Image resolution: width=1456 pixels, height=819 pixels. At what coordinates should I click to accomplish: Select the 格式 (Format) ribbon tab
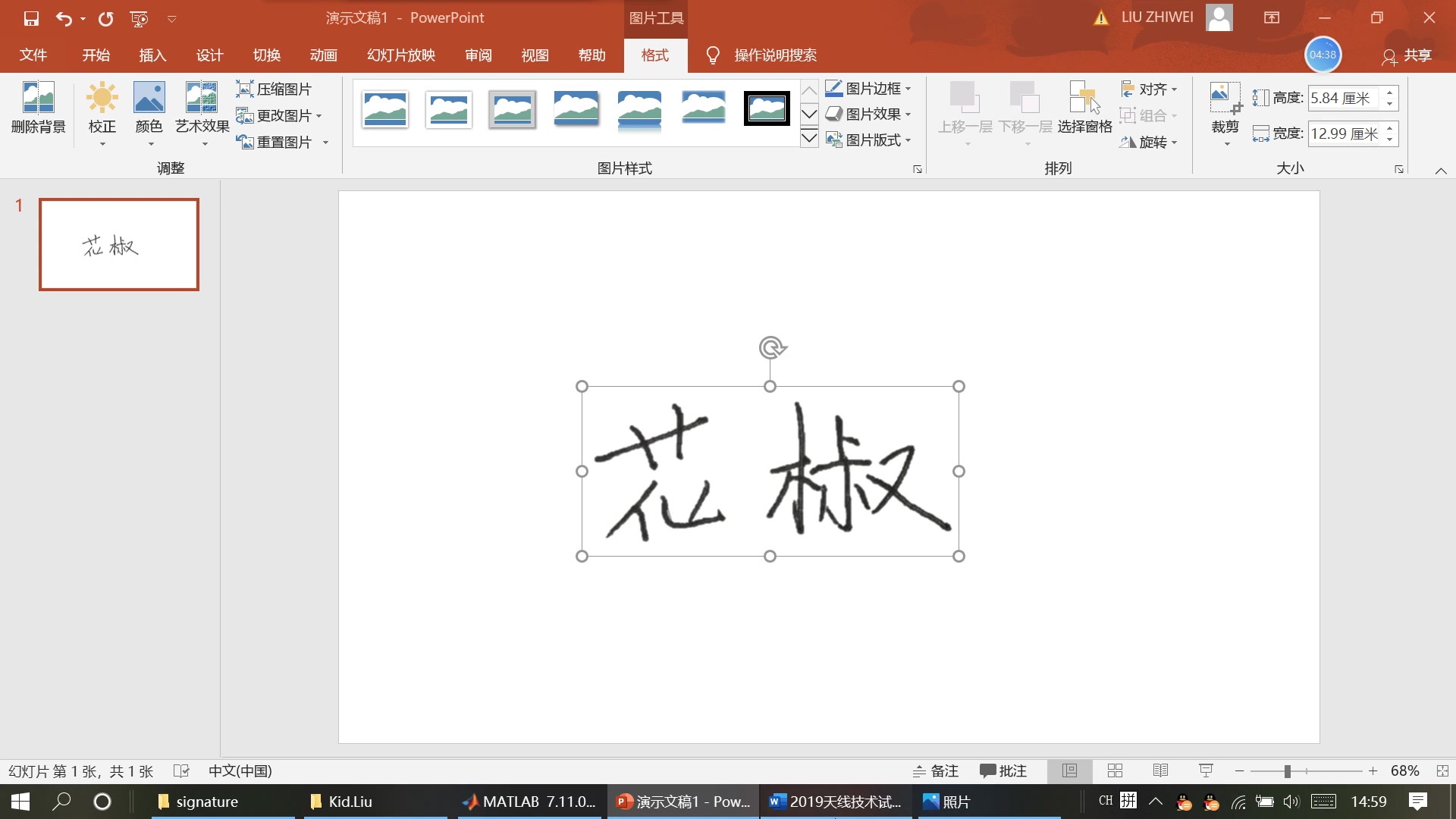[654, 55]
